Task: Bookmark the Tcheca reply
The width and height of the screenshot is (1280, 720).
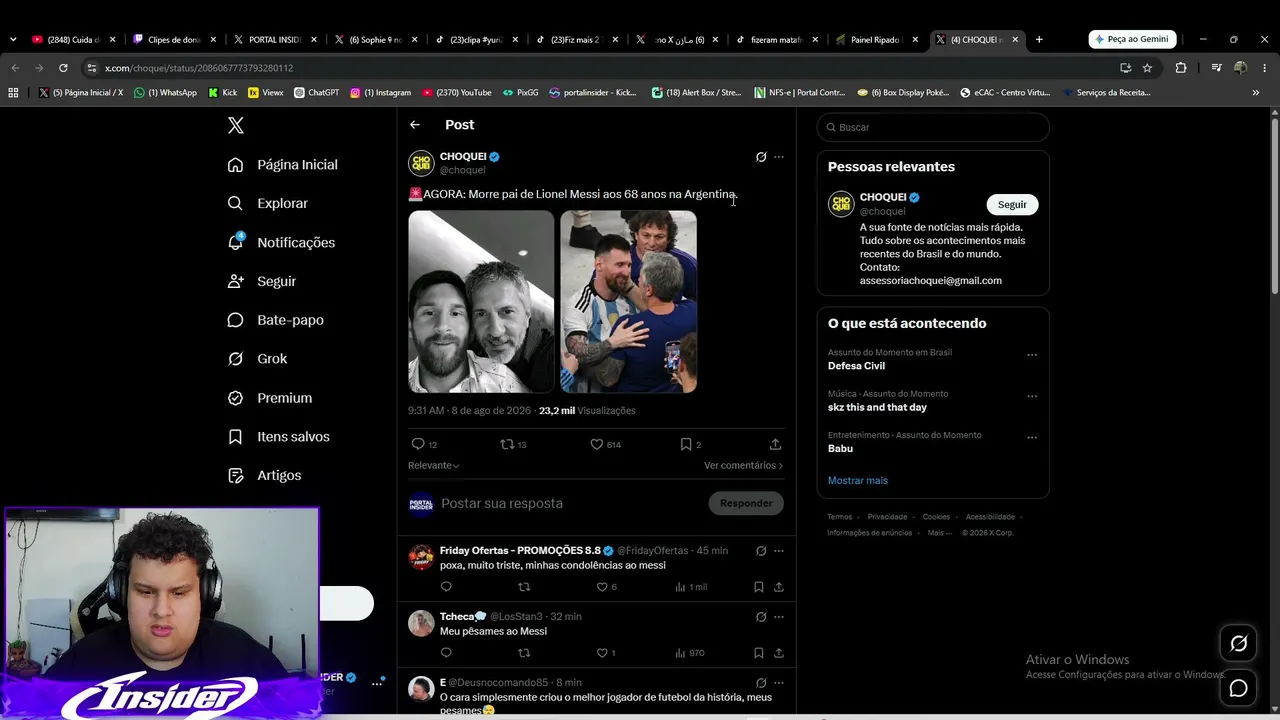Action: pyautogui.click(x=759, y=653)
